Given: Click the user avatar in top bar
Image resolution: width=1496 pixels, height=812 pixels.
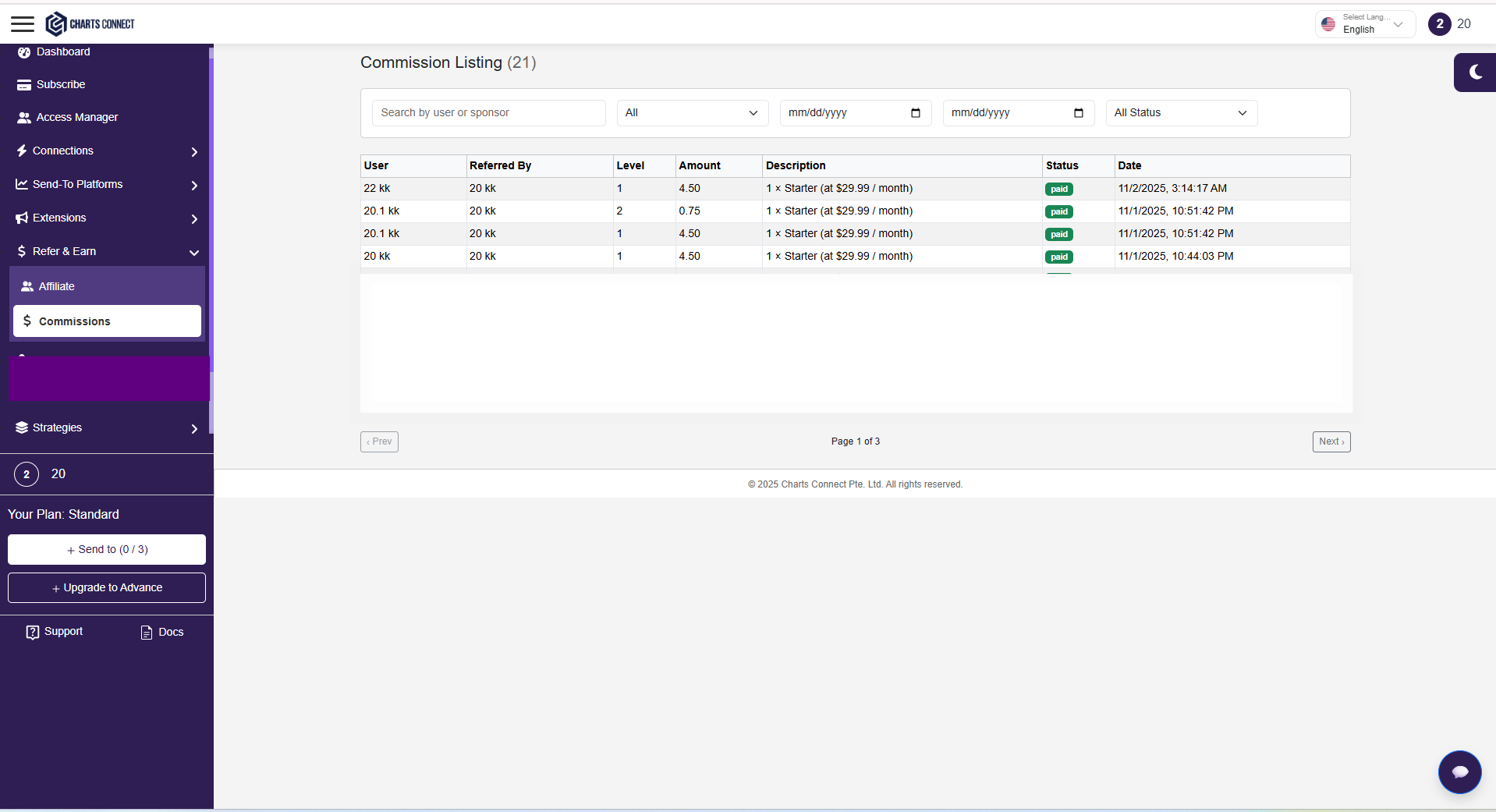Looking at the screenshot, I should tap(1439, 24).
